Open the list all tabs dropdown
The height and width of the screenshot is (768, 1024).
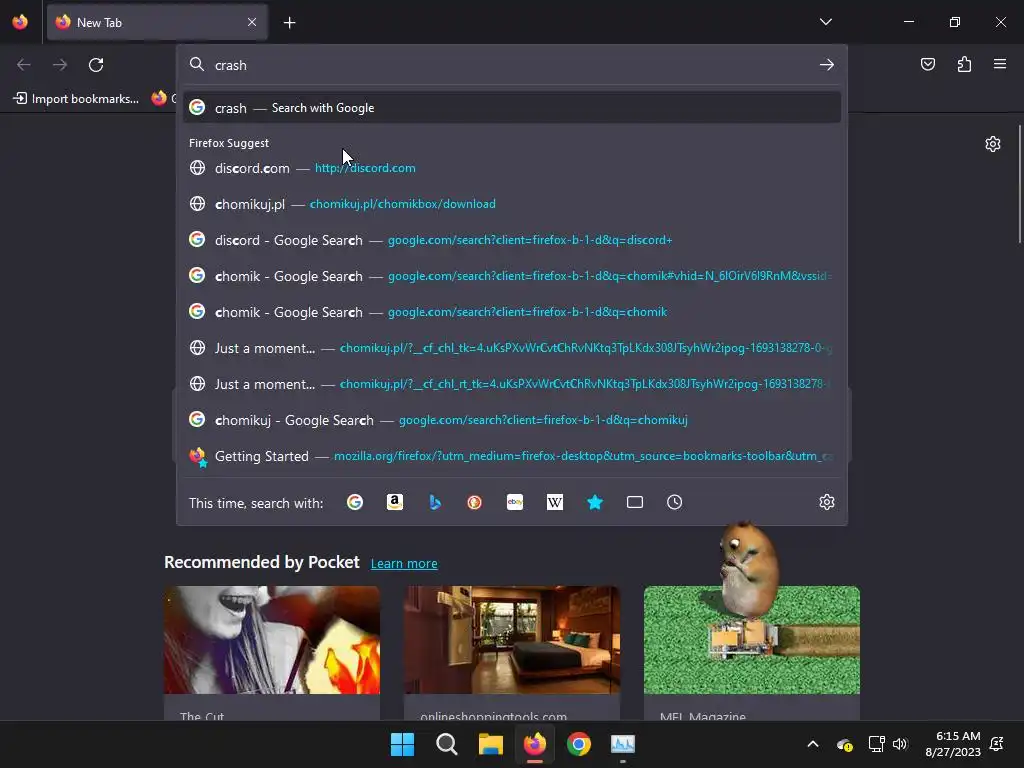825,22
